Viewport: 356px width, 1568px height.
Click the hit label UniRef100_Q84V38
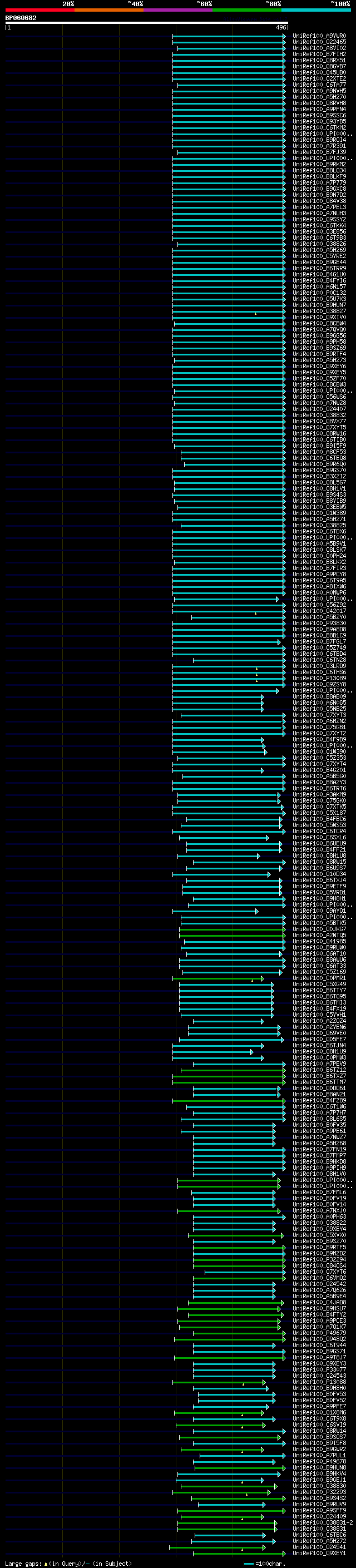(319, 201)
